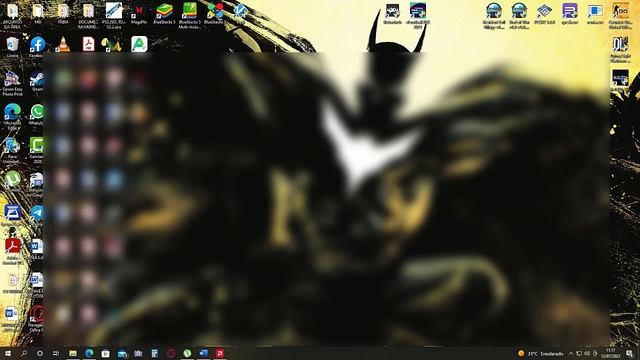Open the Facebook desktop shortcut

click(x=37, y=45)
